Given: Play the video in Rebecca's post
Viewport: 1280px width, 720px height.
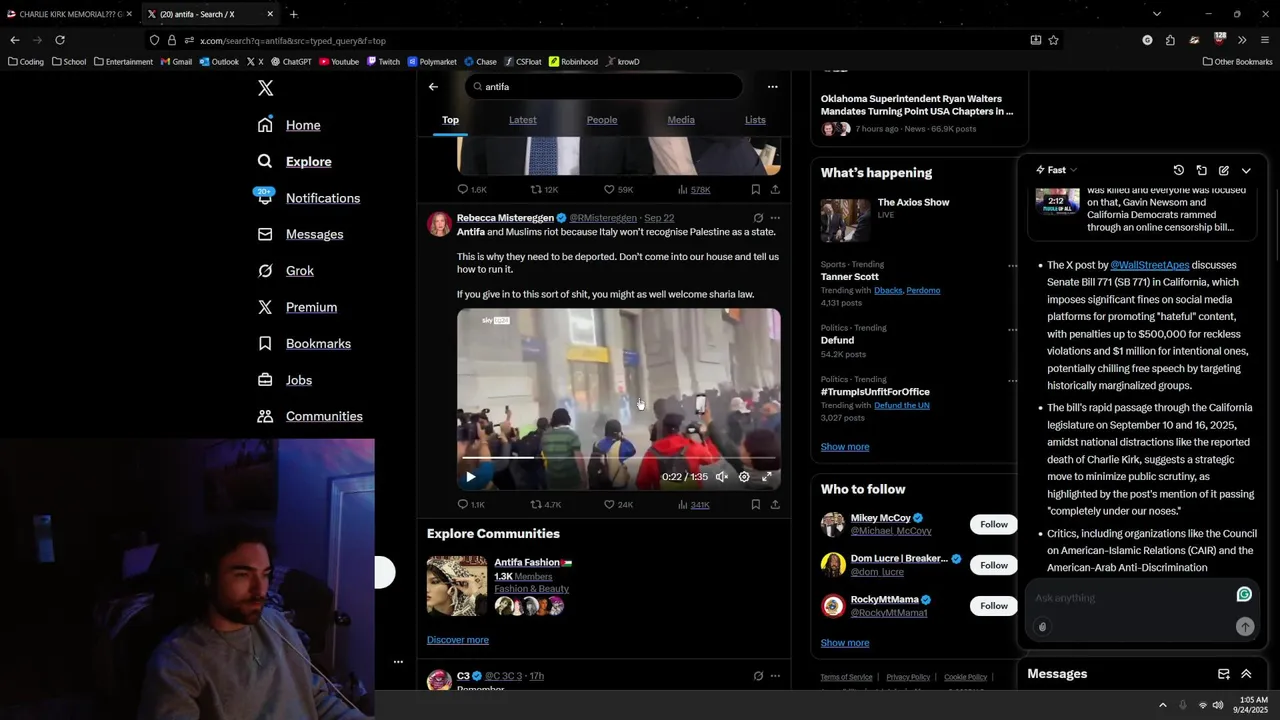Looking at the screenshot, I should tap(470, 477).
